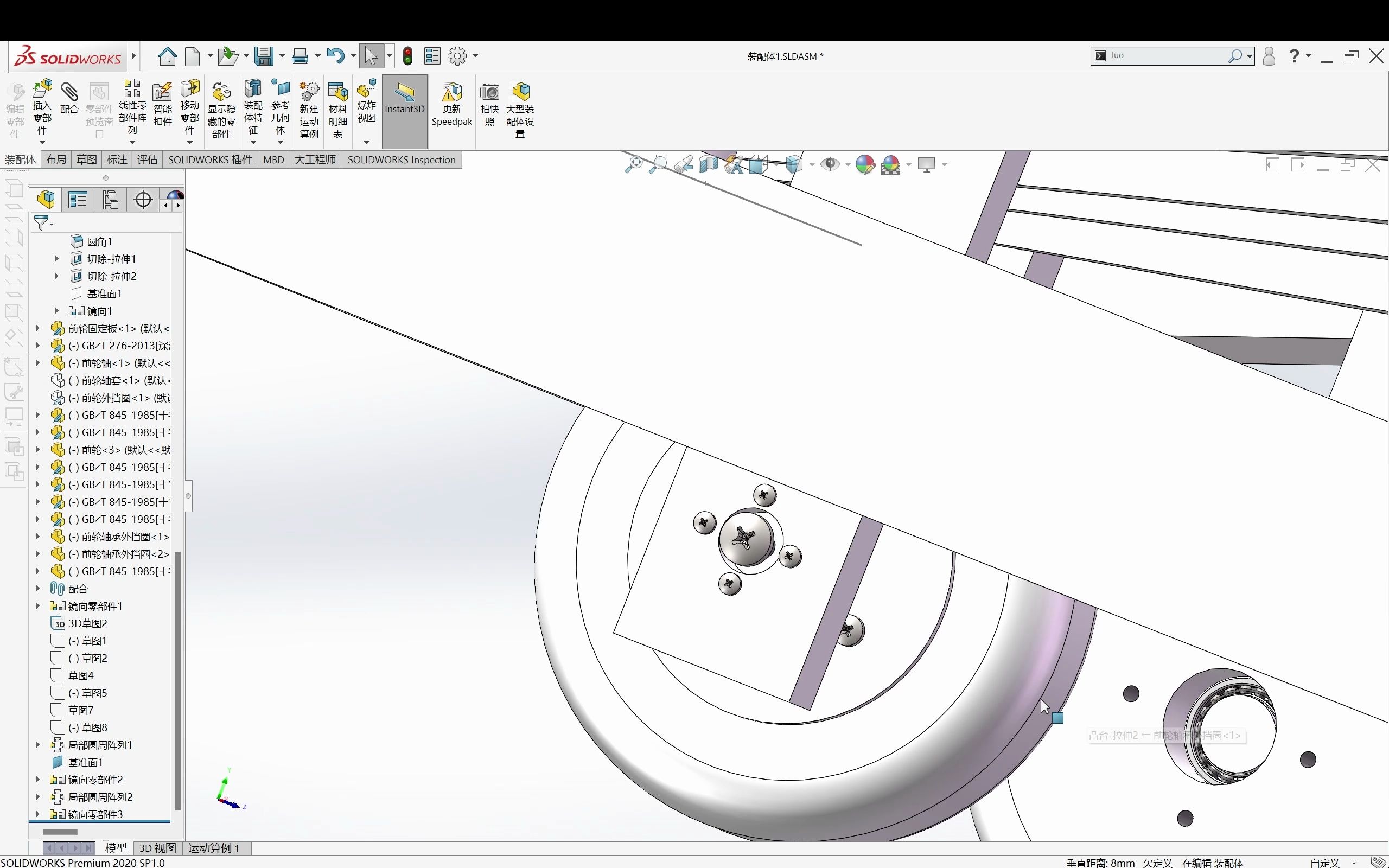Image resolution: width=1389 pixels, height=868 pixels.
Task: Click the user login icon
Action: 1269,56
